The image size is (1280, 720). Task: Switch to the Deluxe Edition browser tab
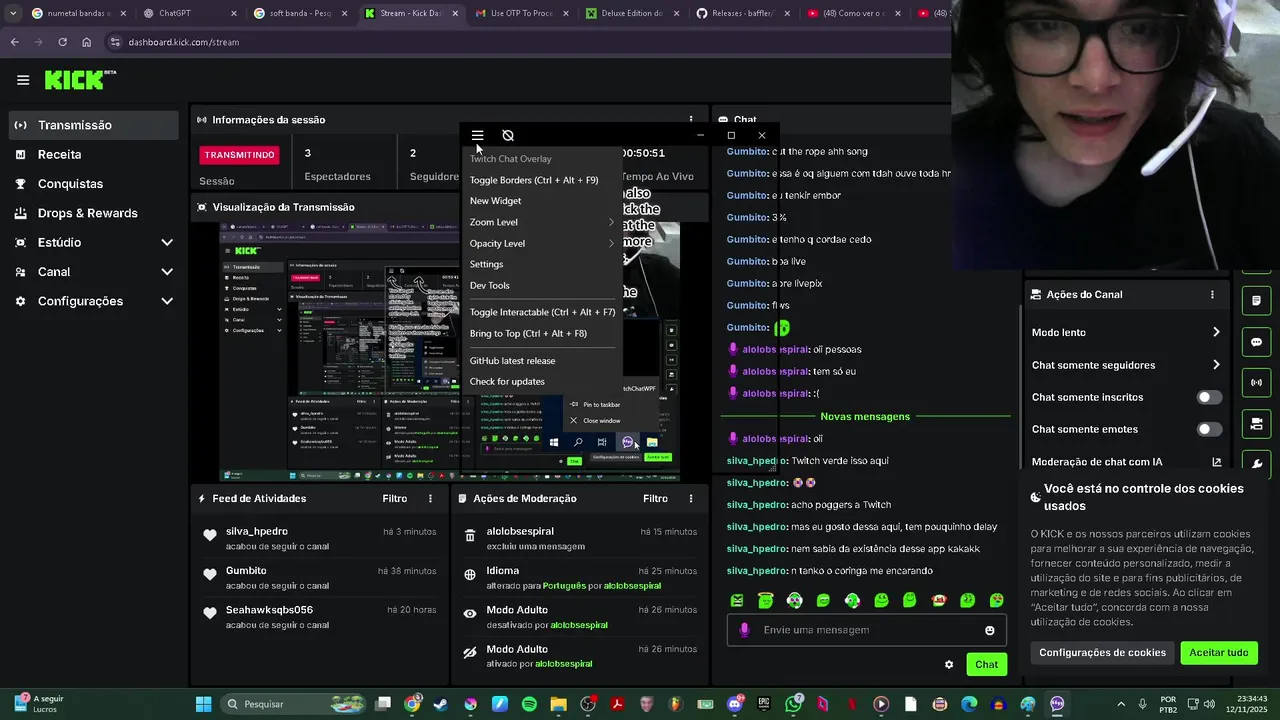[630, 13]
